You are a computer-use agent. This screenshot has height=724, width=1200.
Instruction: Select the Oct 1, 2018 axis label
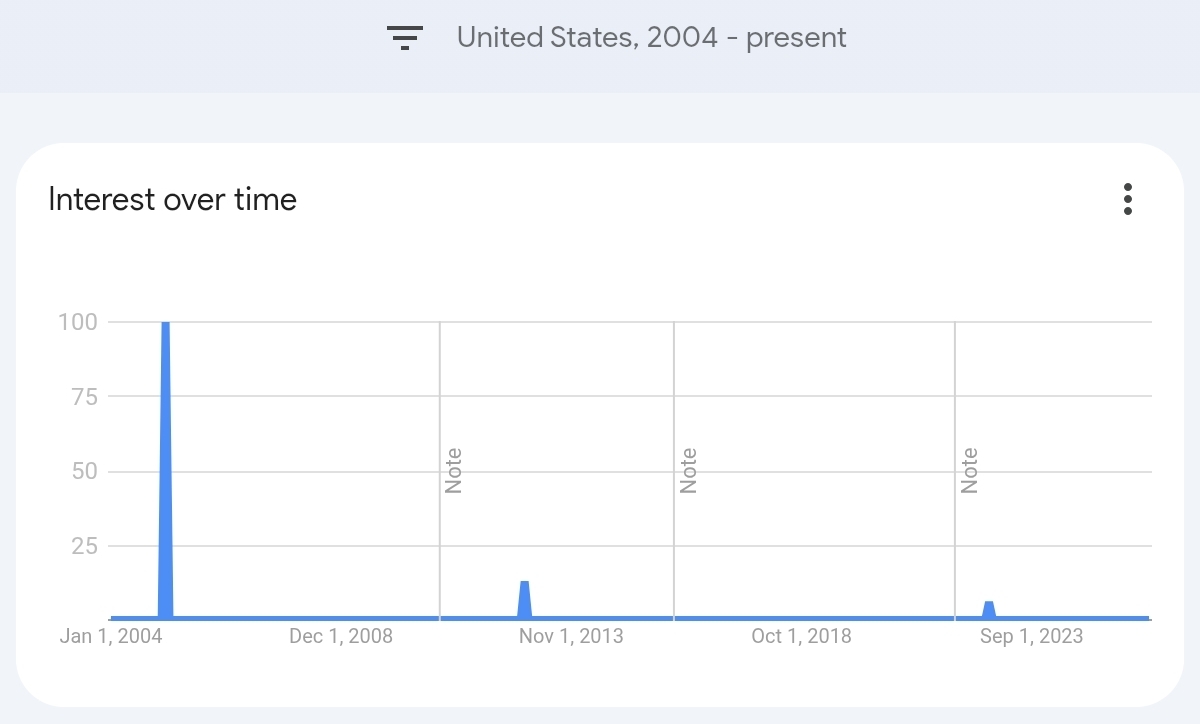(801, 636)
